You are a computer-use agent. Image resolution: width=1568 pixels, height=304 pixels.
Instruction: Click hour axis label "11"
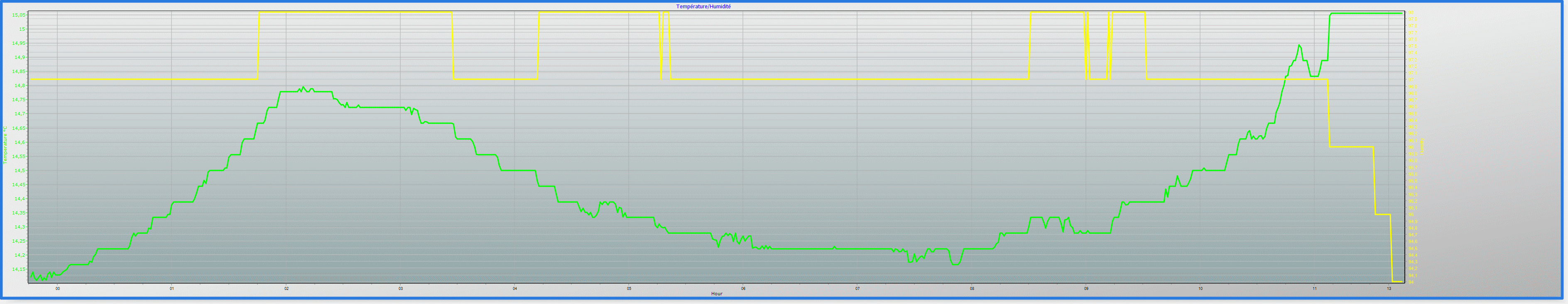point(1315,289)
